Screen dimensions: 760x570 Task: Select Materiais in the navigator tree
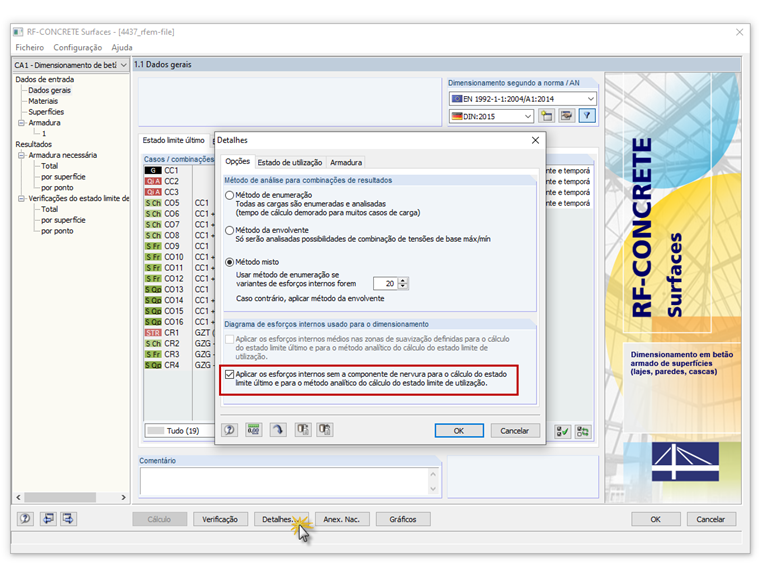pos(43,101)
